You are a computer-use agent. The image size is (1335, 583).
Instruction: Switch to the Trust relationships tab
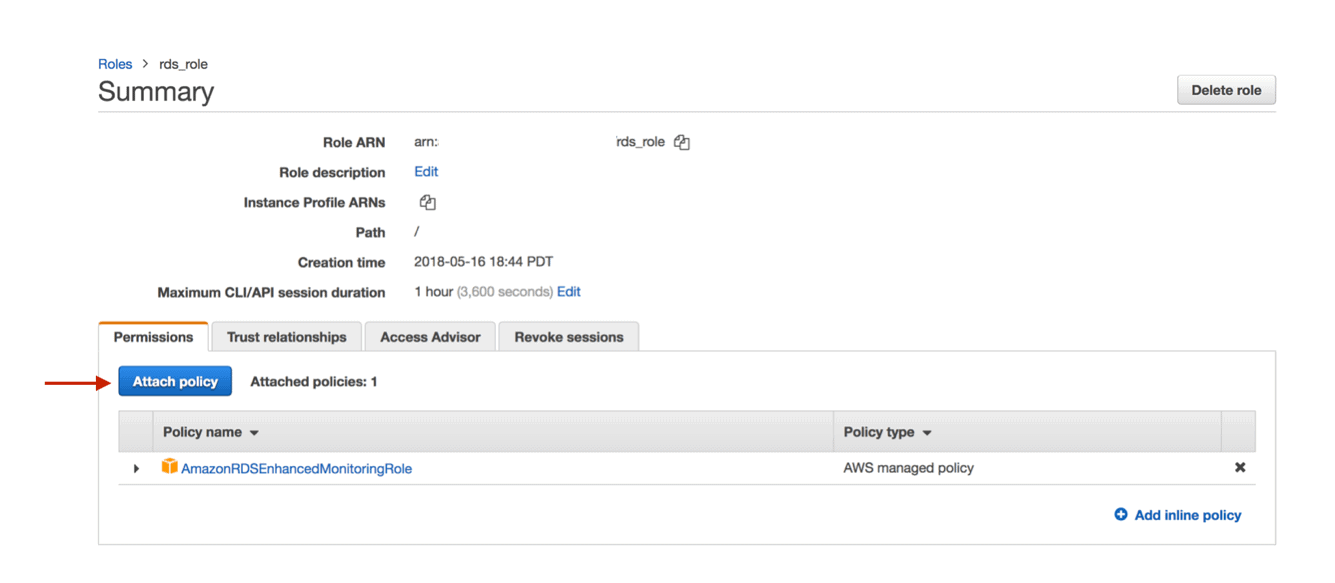click(286, 337)
